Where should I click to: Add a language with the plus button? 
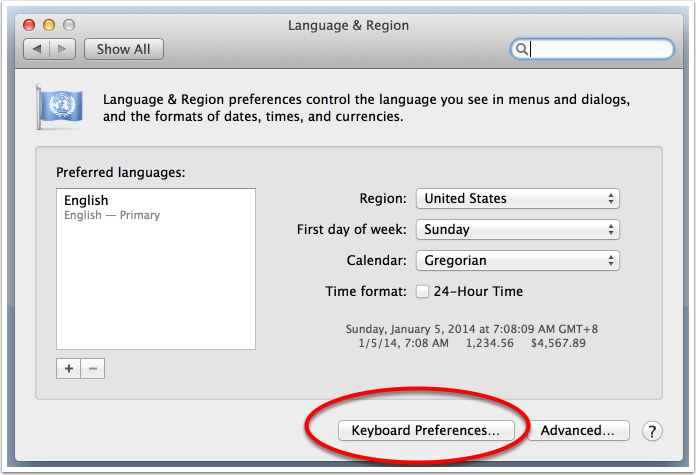click(69, 368)
